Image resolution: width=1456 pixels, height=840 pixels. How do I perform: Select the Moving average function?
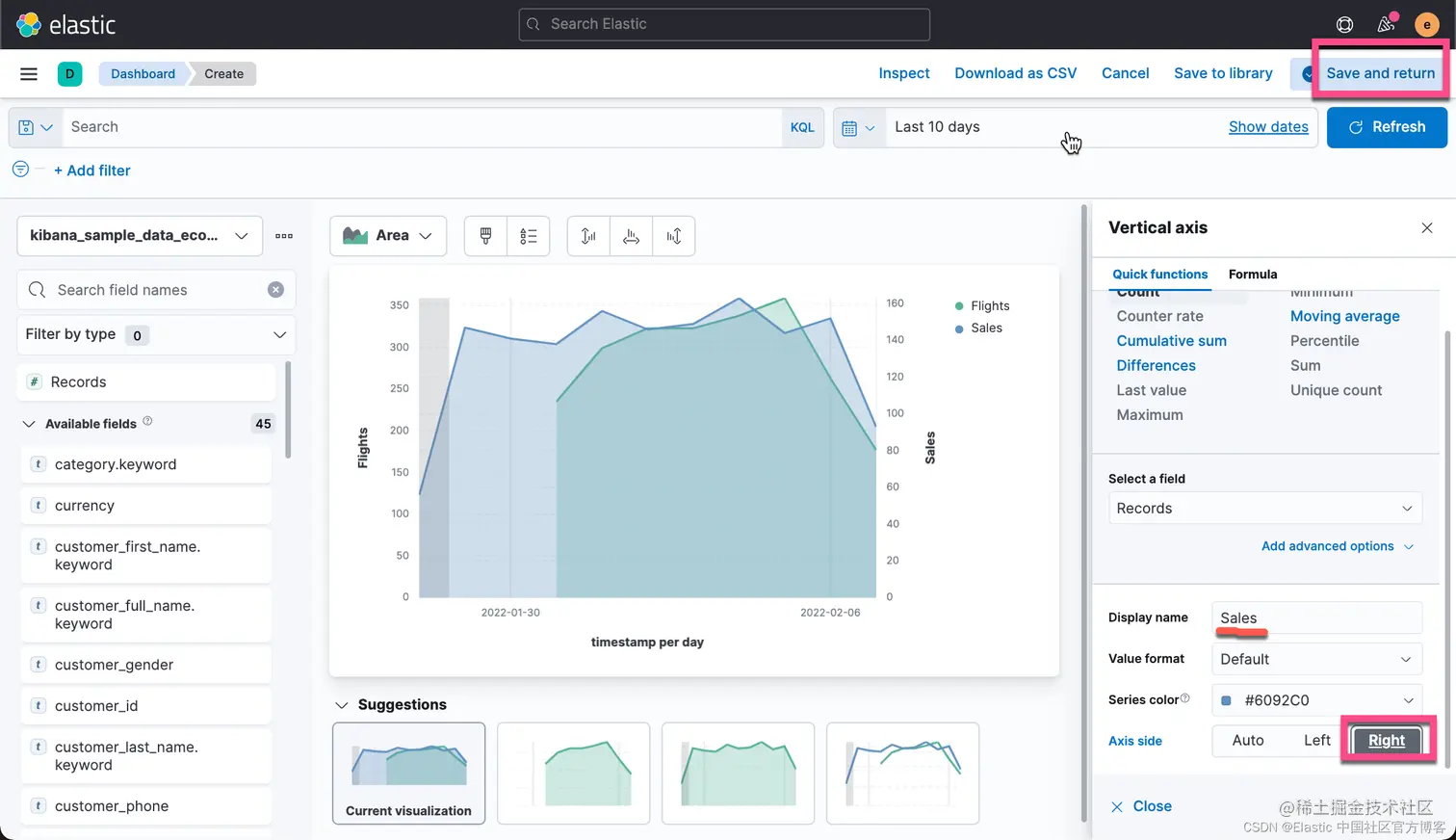click(x=1344, y=316)
